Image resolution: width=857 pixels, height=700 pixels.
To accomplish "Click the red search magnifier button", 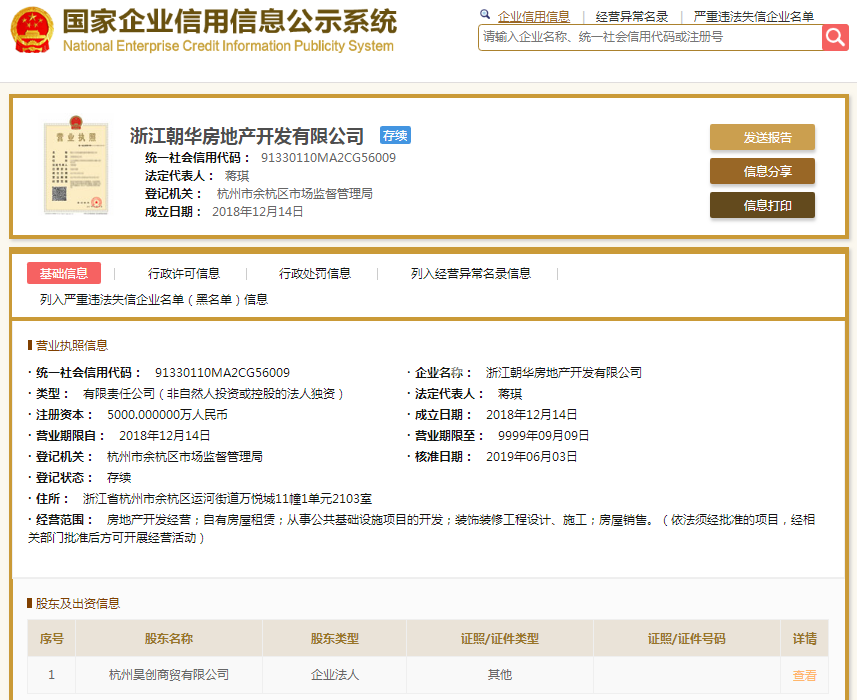I will click(835, 37).
